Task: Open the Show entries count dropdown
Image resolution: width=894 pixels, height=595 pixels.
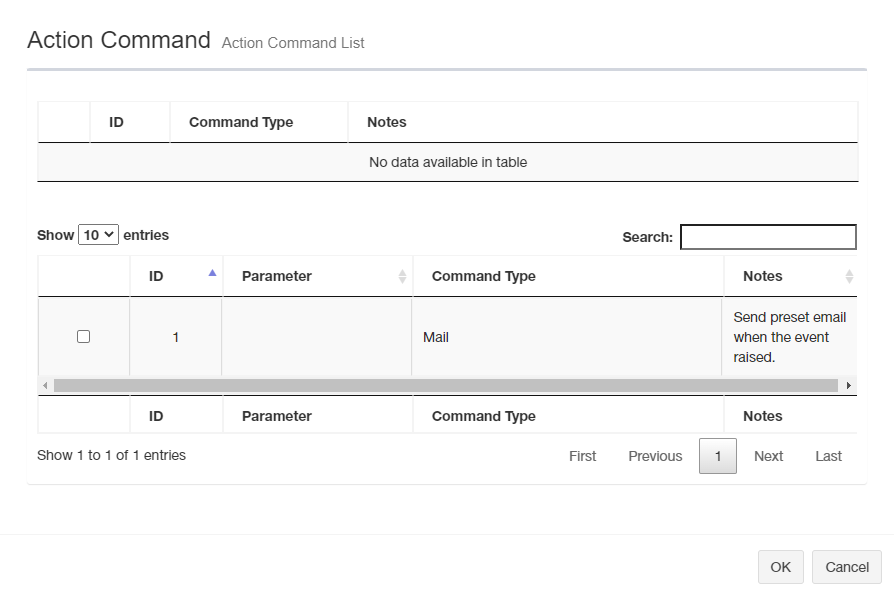Action: pyautogui.click(x=98, y=235)
